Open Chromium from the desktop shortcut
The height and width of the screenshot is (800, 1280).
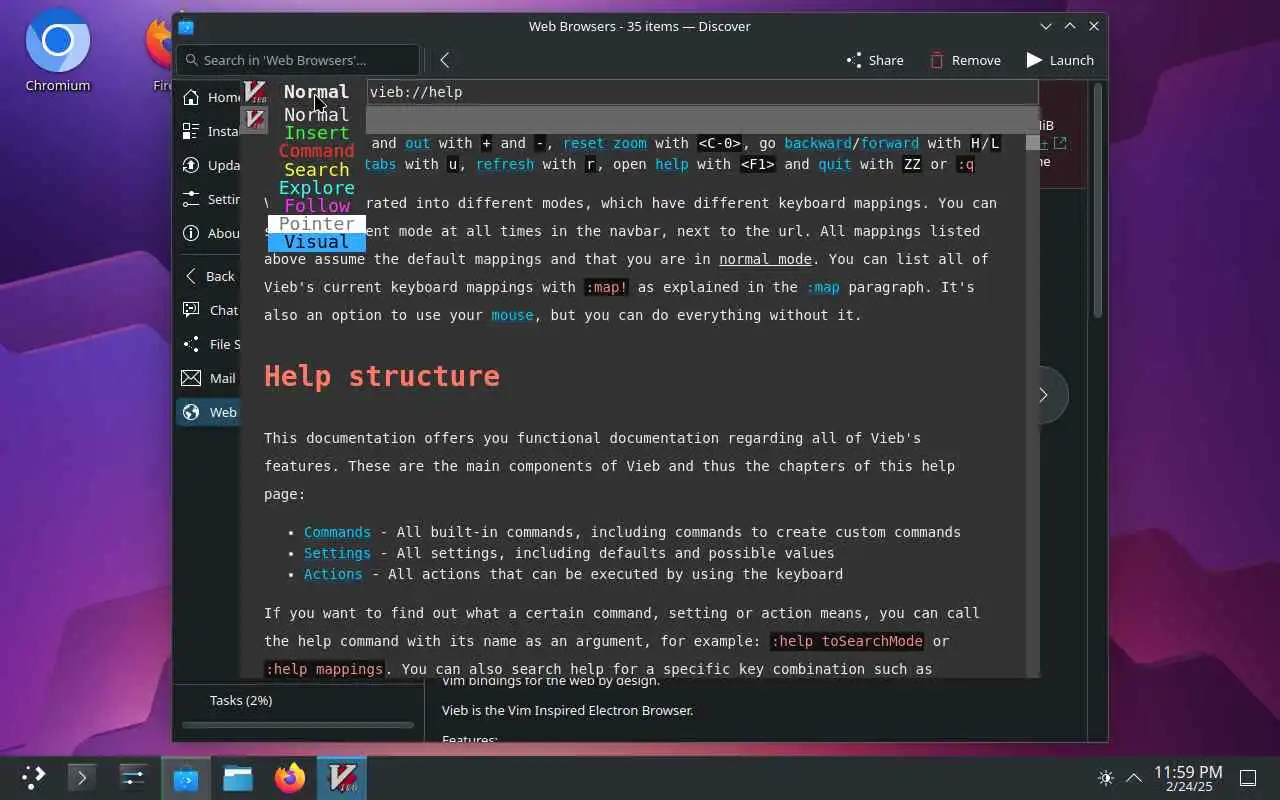58,52
